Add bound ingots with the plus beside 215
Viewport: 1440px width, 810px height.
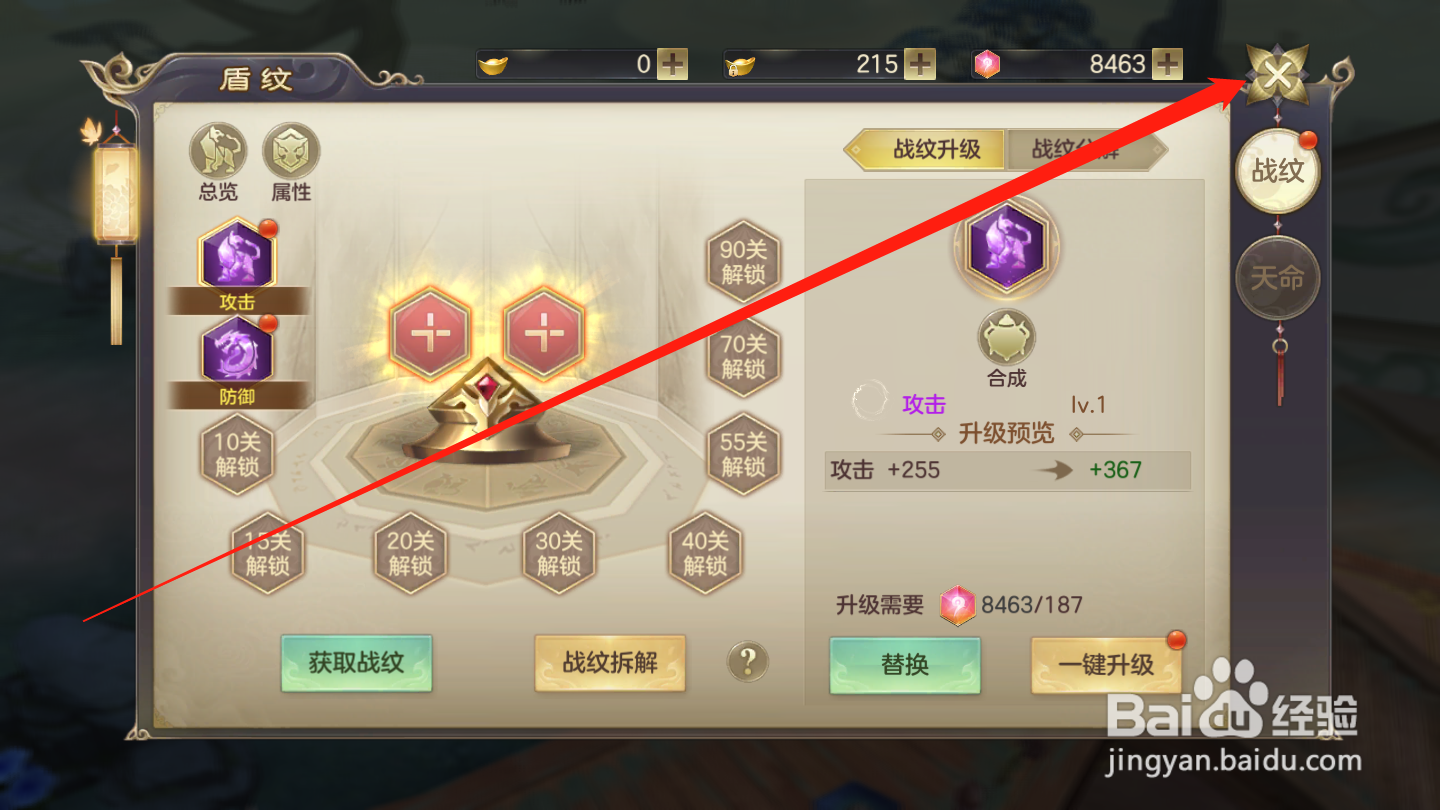pos(920,64)
